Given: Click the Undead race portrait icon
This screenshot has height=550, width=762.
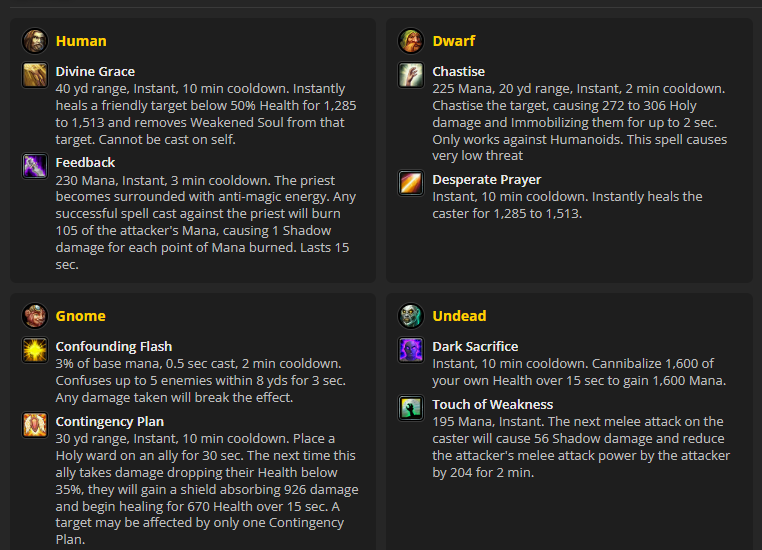Looking at the screenshot, I should 411,316.
